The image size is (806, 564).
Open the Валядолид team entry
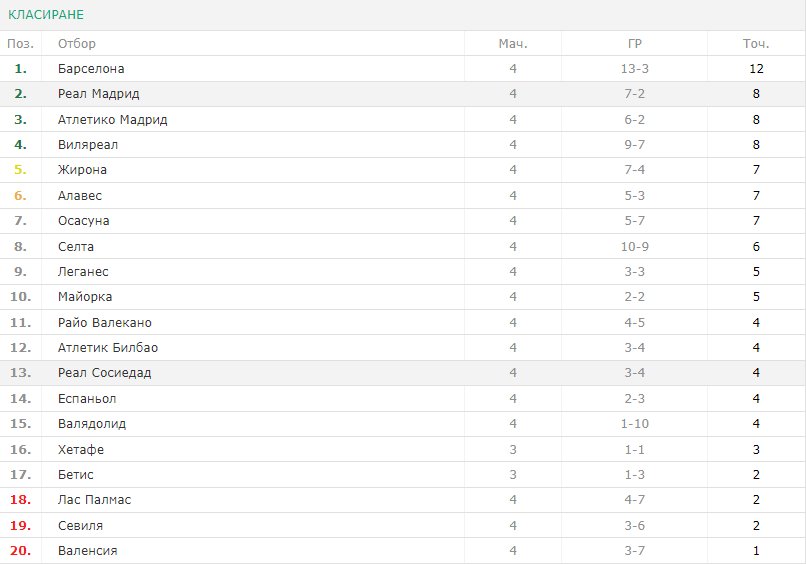pyautogui.click(x=92, y=424)
